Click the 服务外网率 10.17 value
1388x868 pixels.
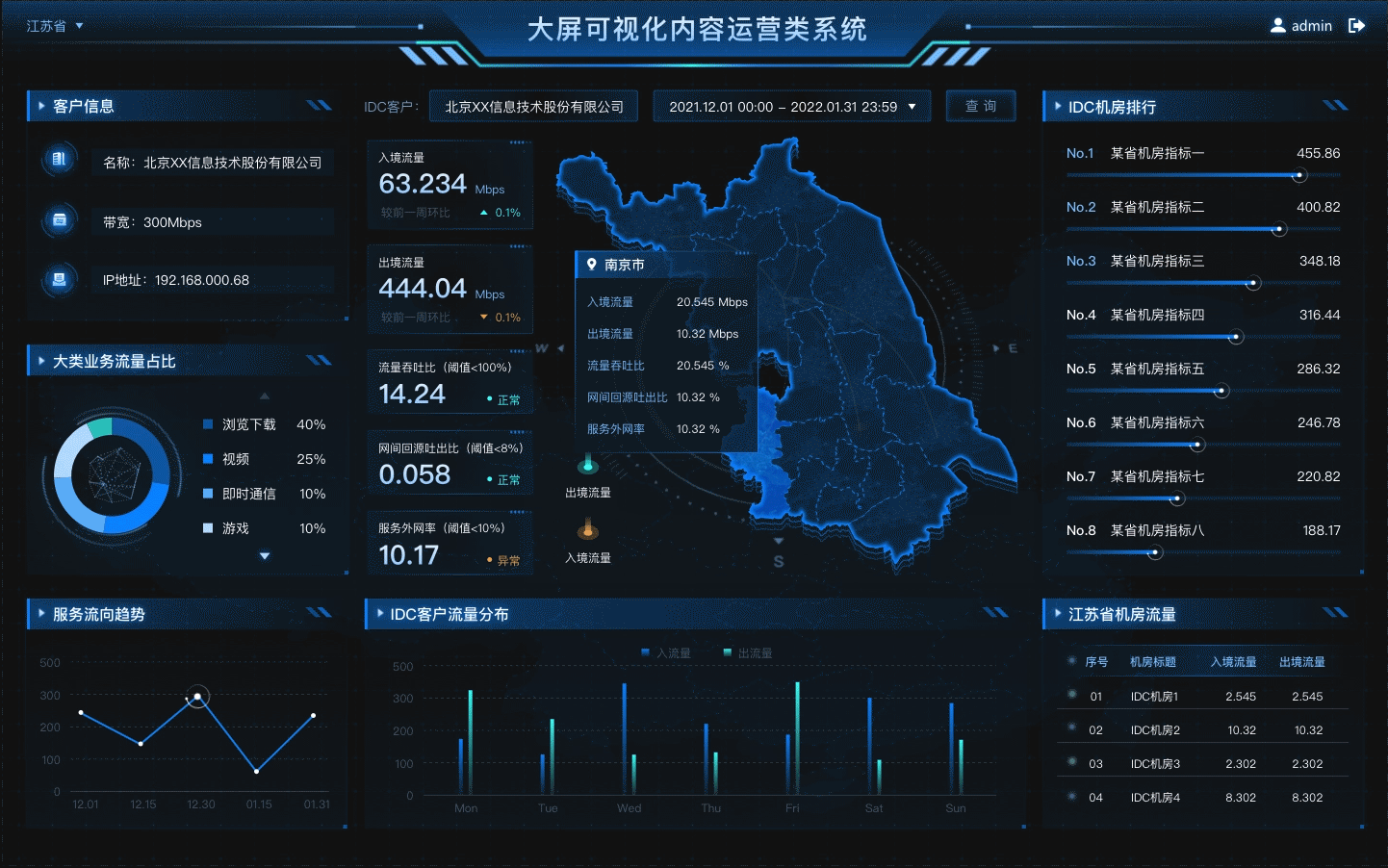tap(409, 555)
